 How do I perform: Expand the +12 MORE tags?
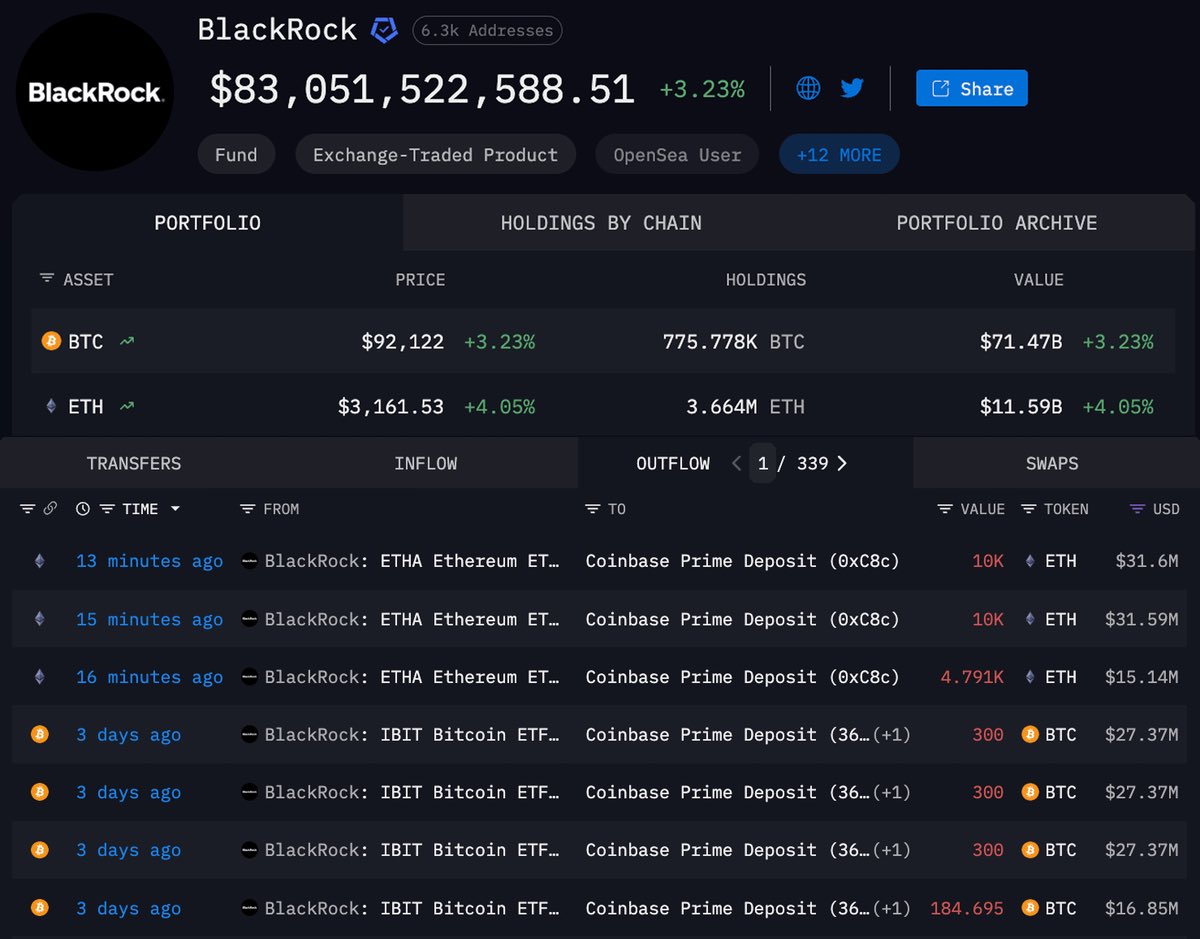coord(839,155)
